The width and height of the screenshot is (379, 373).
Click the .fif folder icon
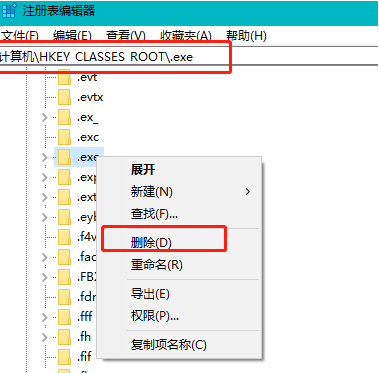coord(64,357)
